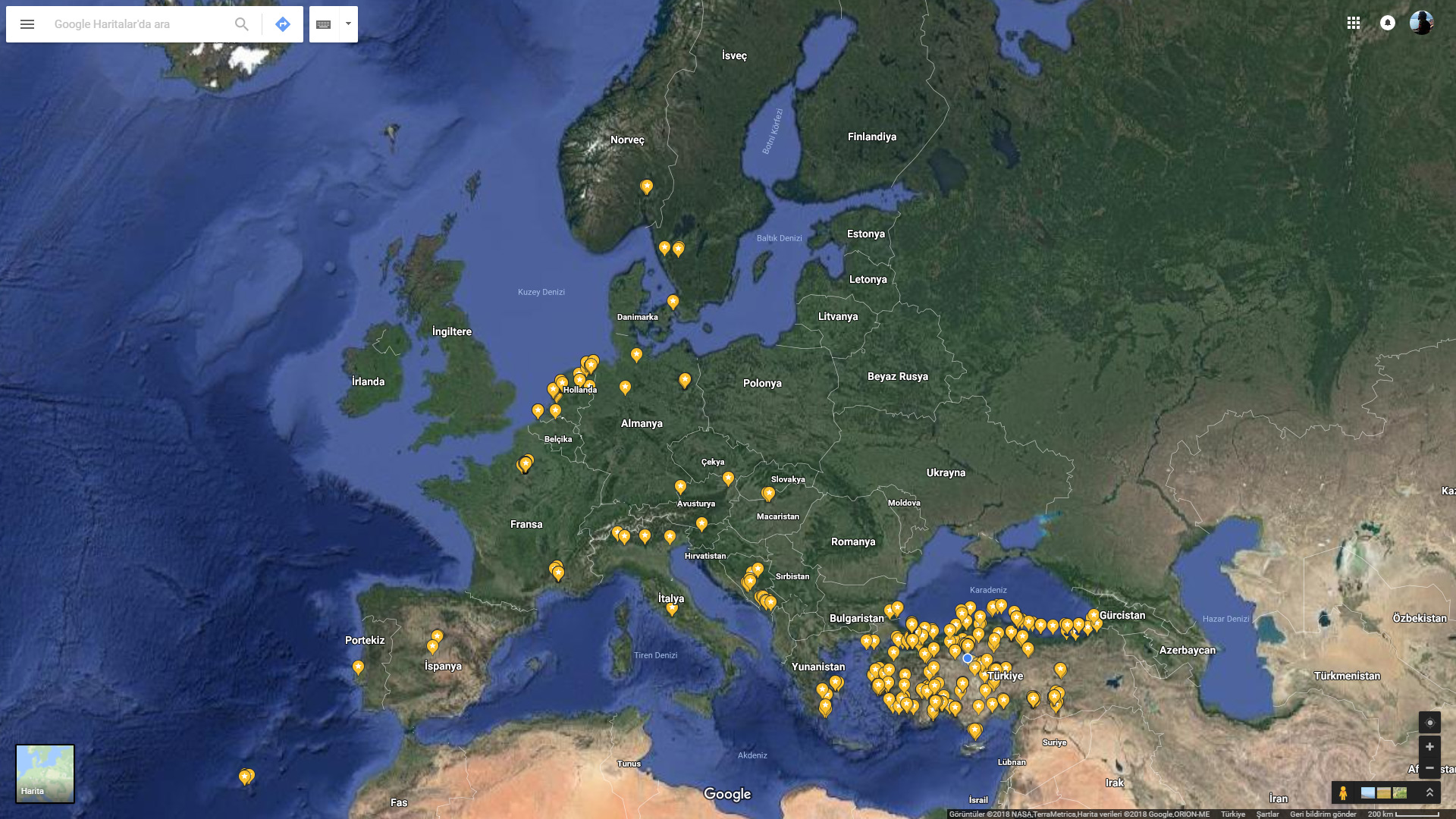Screen dimensions: 1456x819
Task: Show my current location
Action: point(1429,722)
